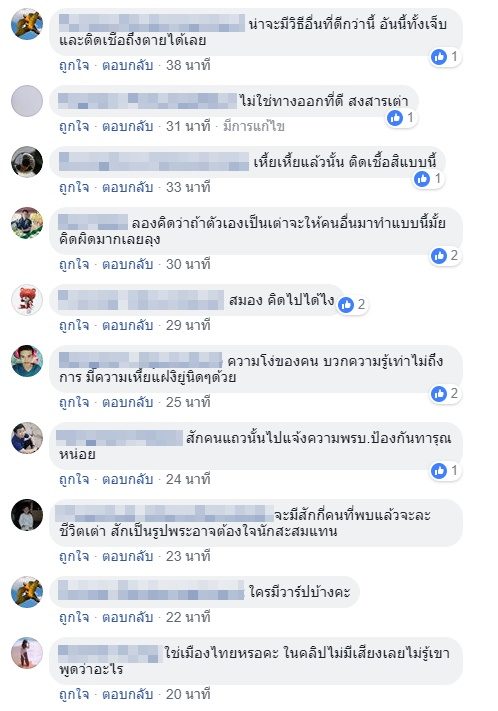This screenshot has width=498, height=711.
Task: Click the 22 นาที timestamp link
Action: [188, 618]
